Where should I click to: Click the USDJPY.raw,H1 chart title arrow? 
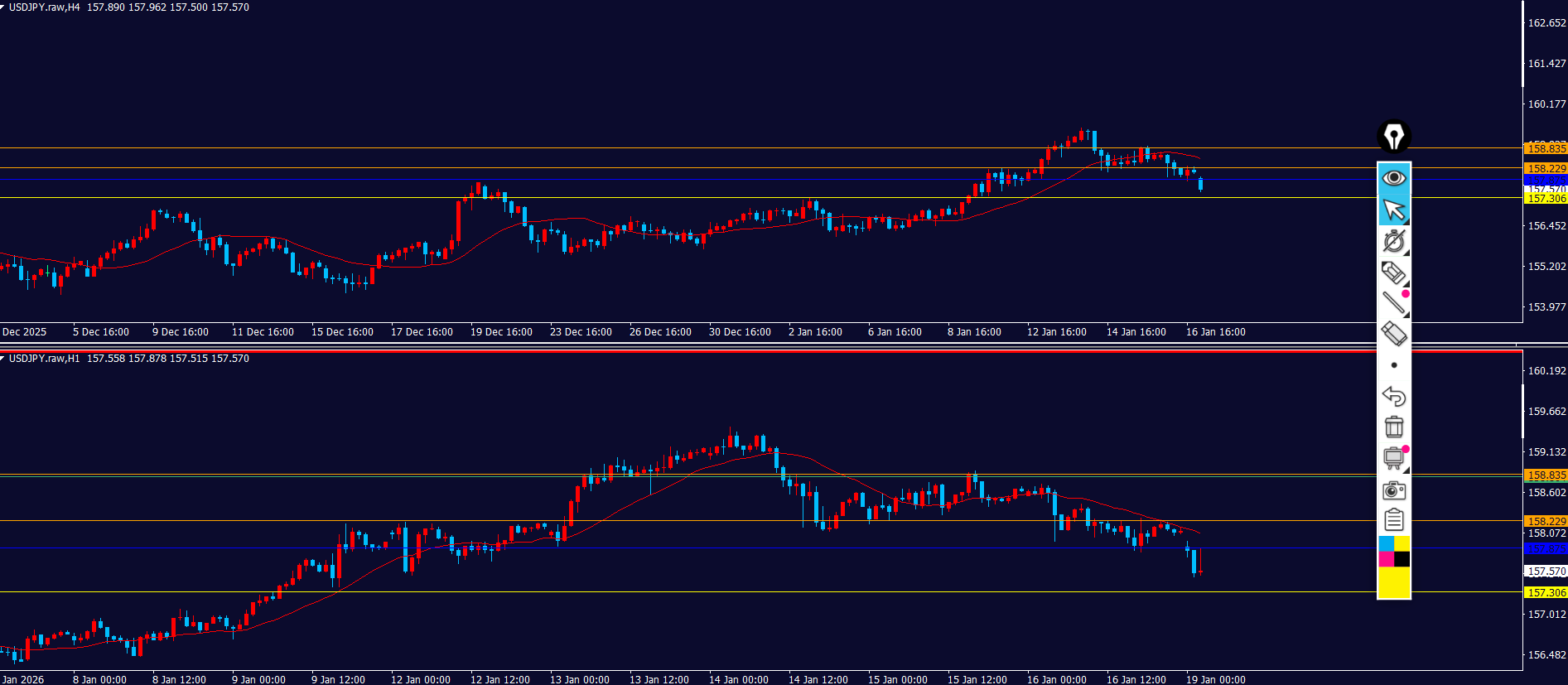(3, 359)
